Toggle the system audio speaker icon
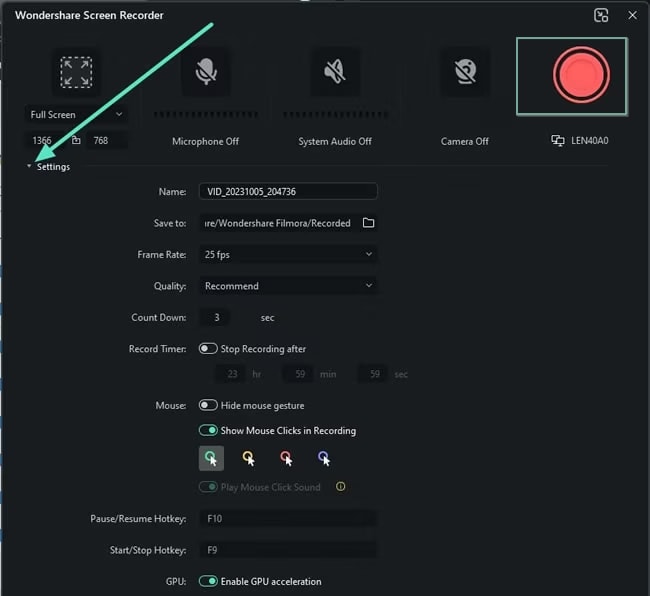The image size is (650, 596). pyautogui.click(x=335, y=71)
